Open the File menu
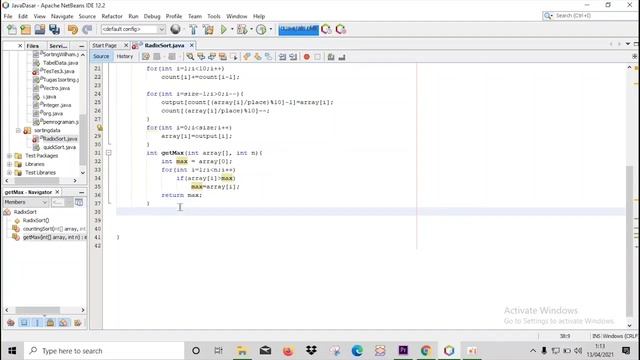This screenshot has height=360, width=640. (8, 16)
